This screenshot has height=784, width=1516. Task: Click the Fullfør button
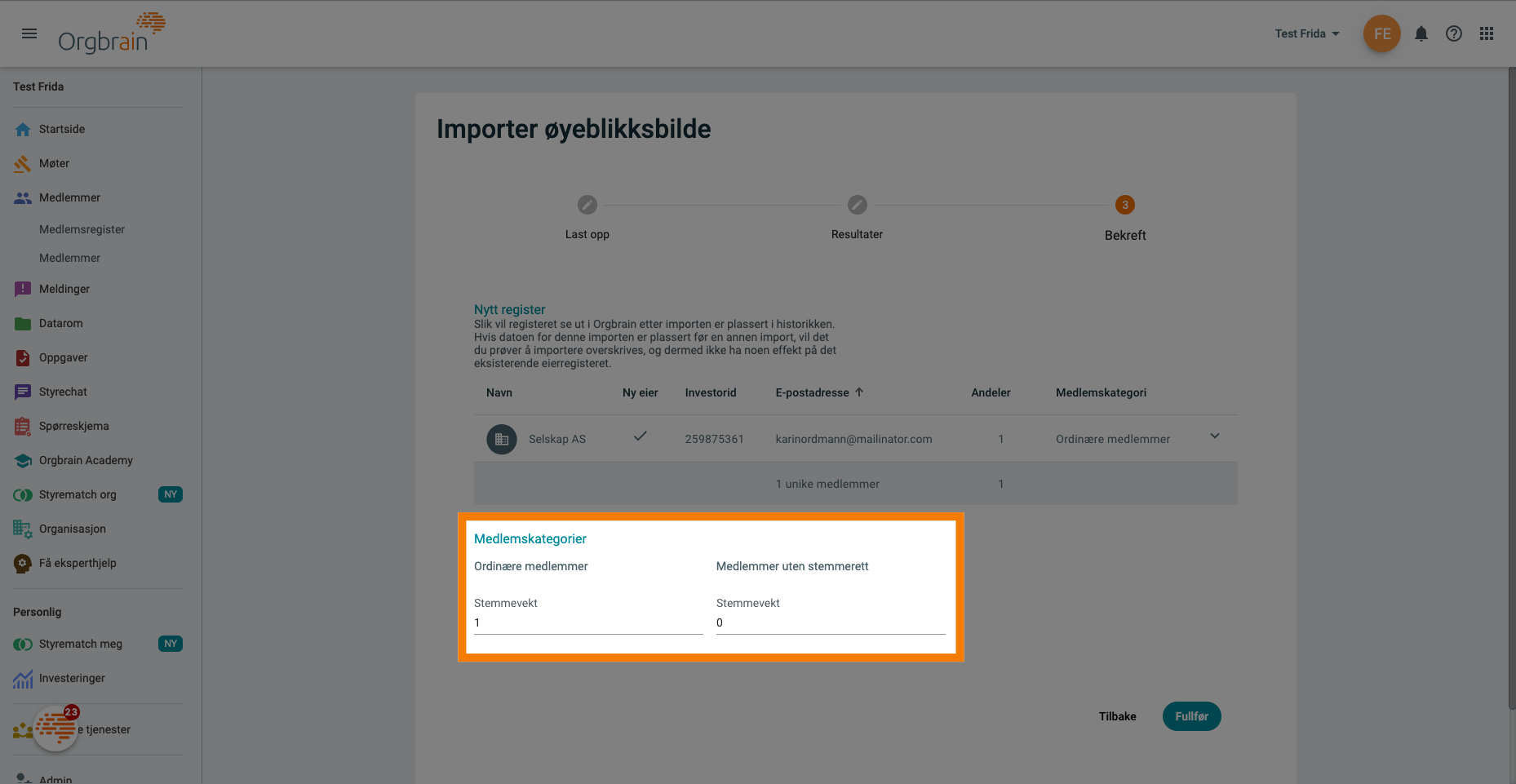click(x=1191, y=716)
